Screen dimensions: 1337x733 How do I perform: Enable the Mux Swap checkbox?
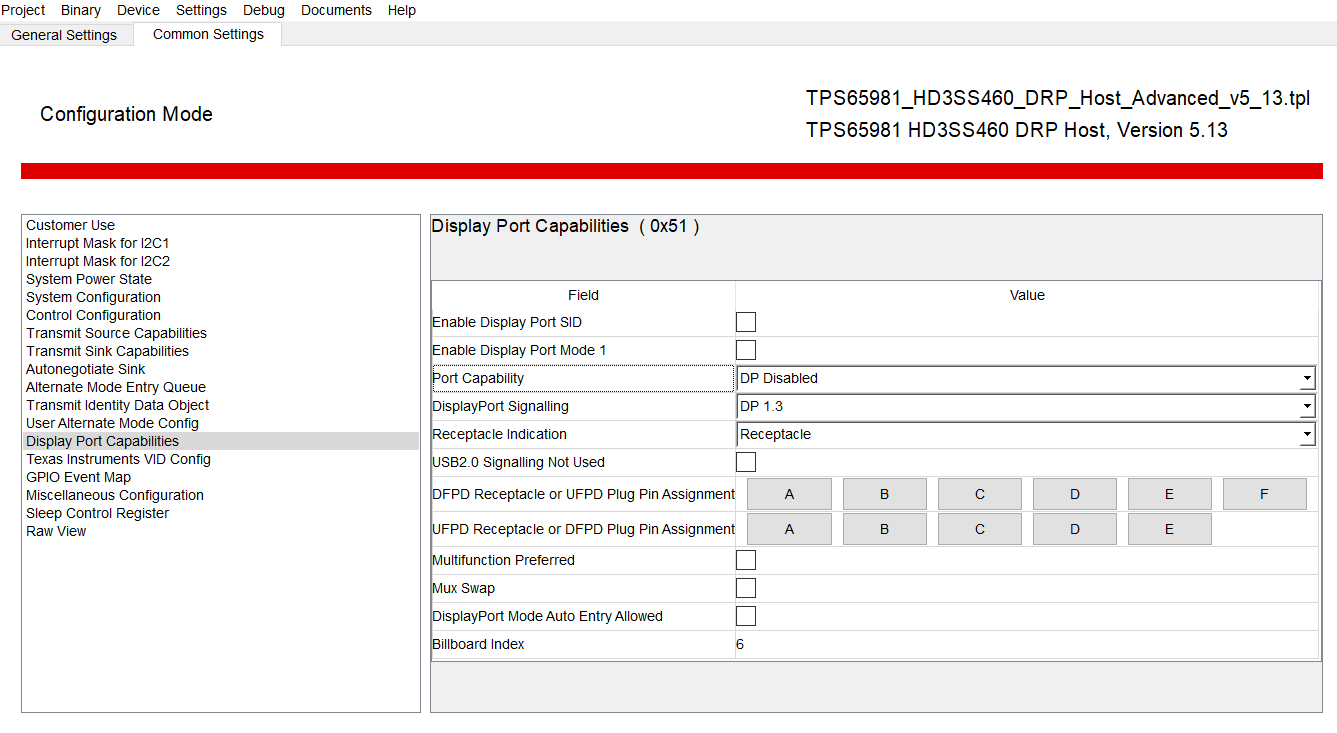click(746, 588)
